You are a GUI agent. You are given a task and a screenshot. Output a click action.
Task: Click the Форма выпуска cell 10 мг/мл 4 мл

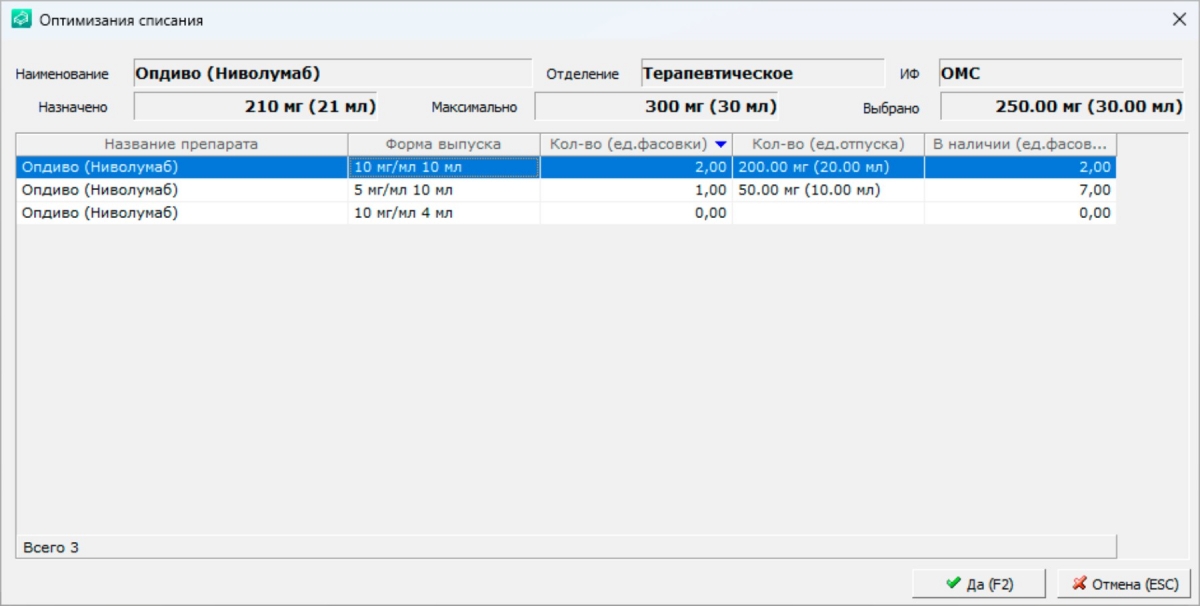(x=443, y=212)
